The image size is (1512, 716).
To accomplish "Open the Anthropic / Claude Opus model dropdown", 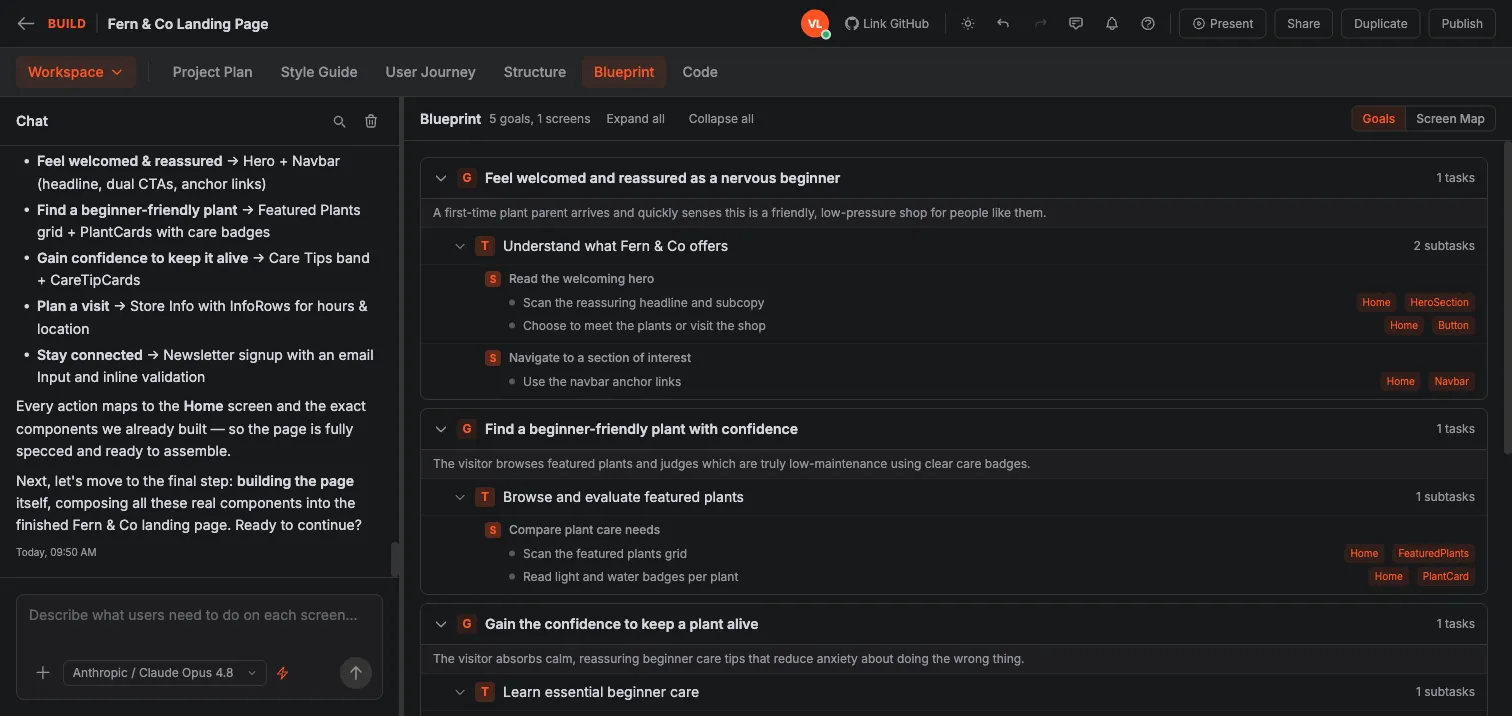I will (x=165, y=673).
